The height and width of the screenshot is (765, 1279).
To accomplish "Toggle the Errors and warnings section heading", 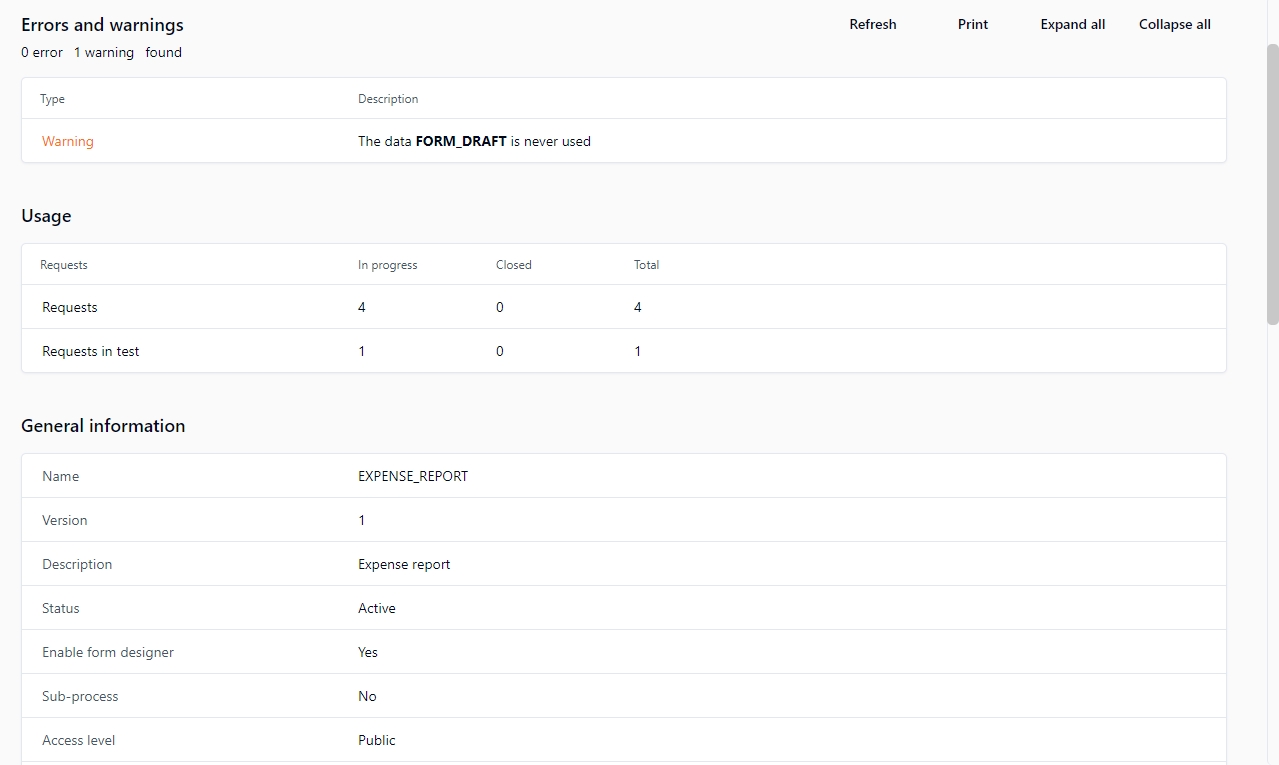I will (102, 25).
